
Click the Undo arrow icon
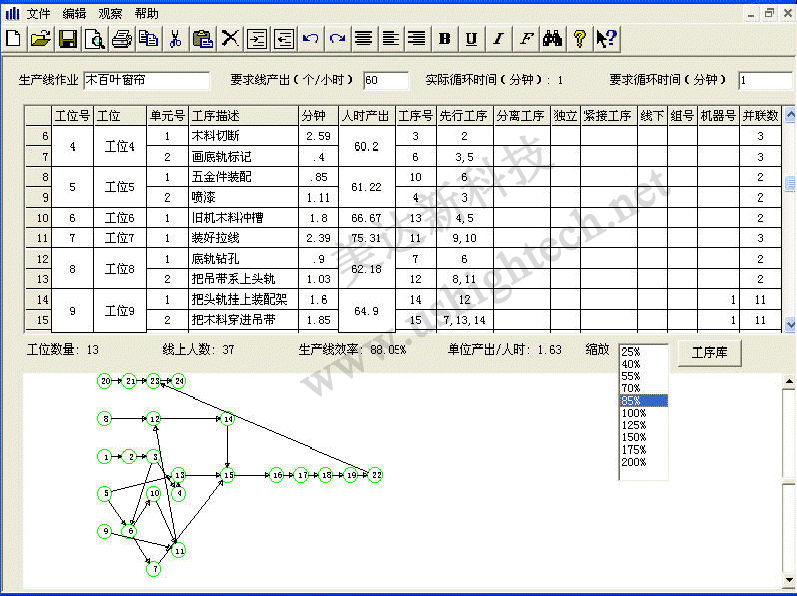point(311,39)
